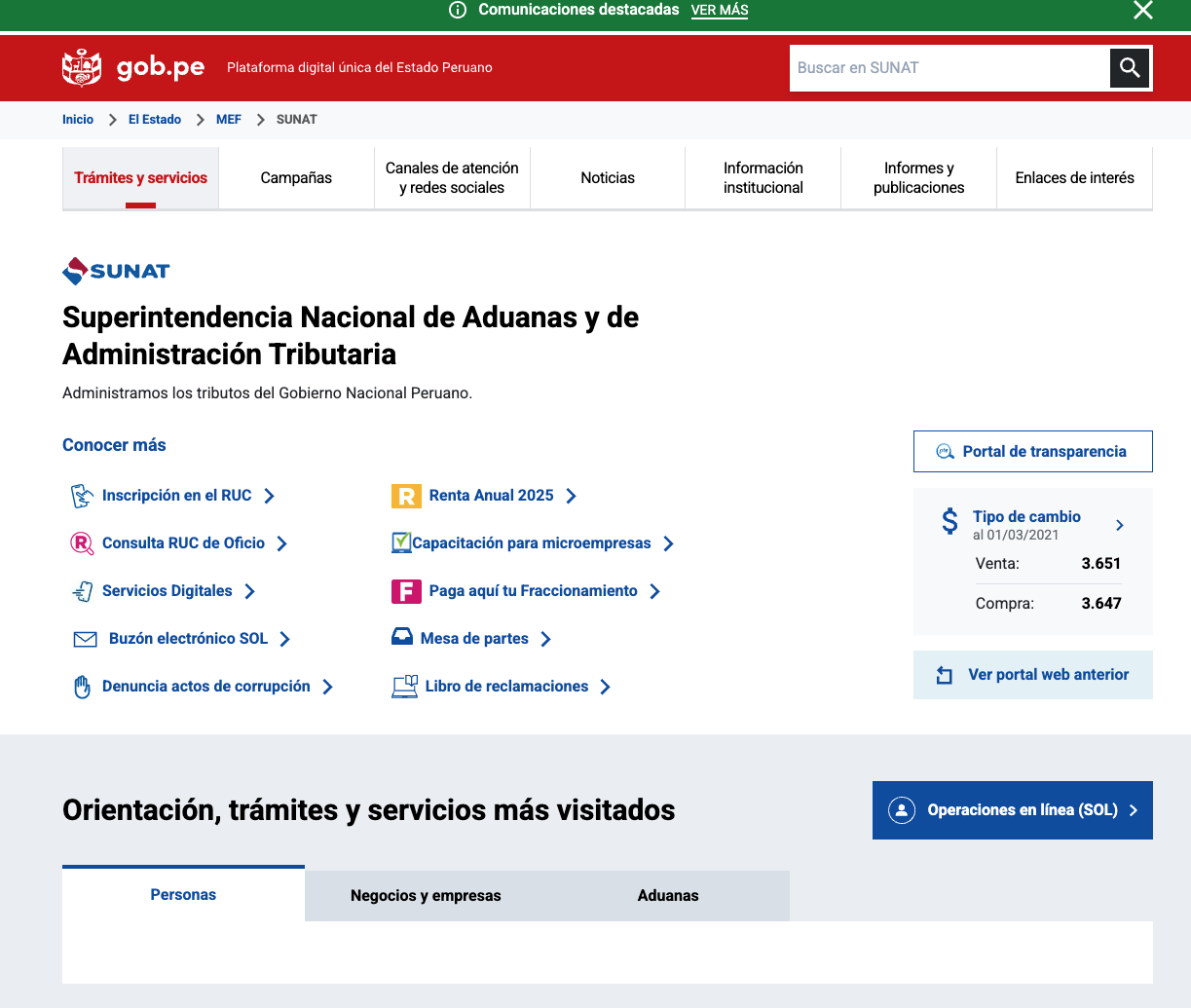Click the SUNAT breadcrumb text
Screen dimensions: 1191x1008
(297, 120)
